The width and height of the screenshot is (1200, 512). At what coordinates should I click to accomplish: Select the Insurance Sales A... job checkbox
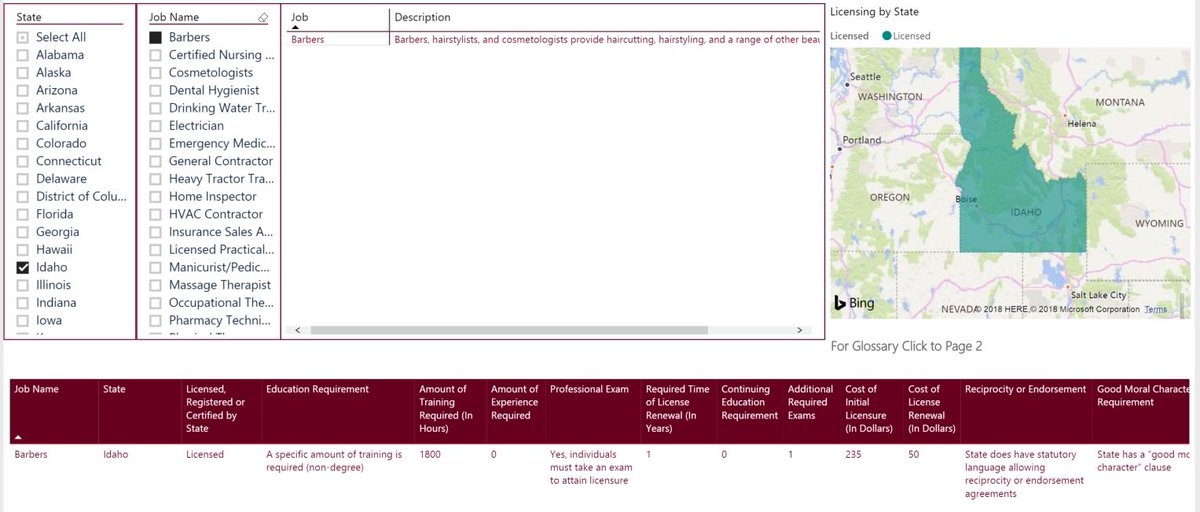155,232
